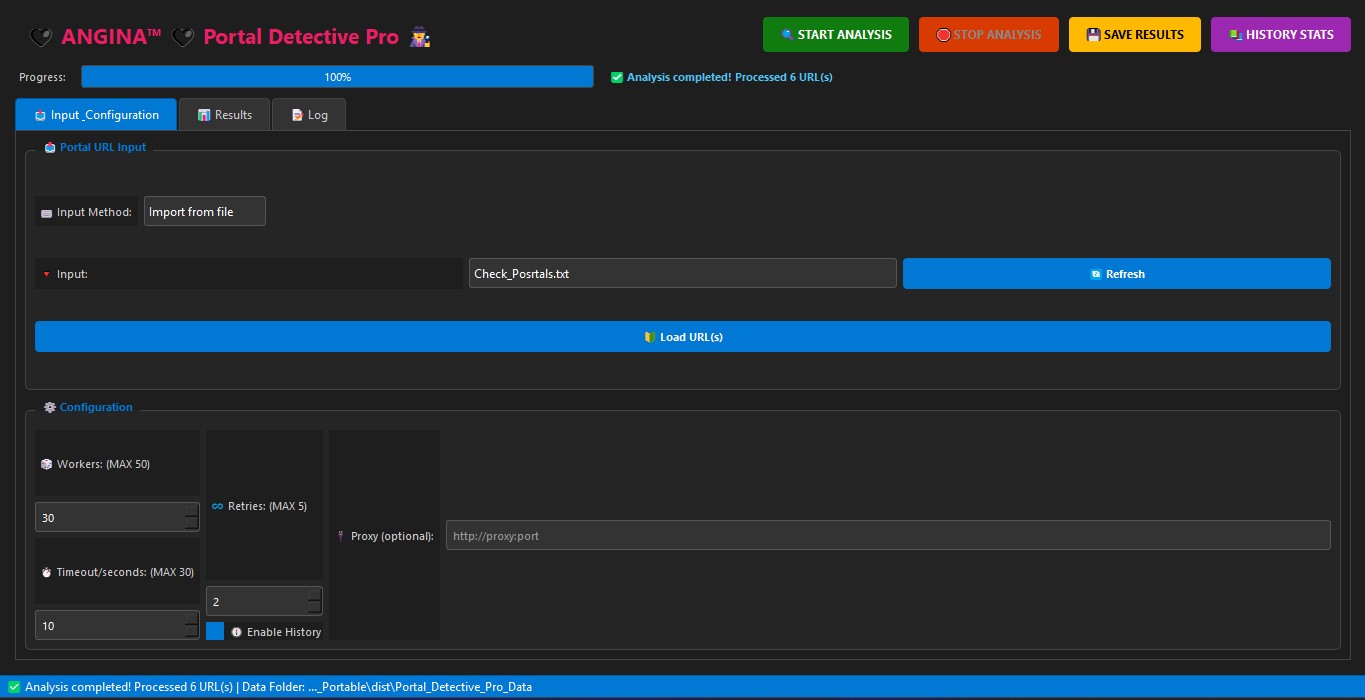Click the green checkmark in status bar
1365x700 pixels.
(14, 687)
